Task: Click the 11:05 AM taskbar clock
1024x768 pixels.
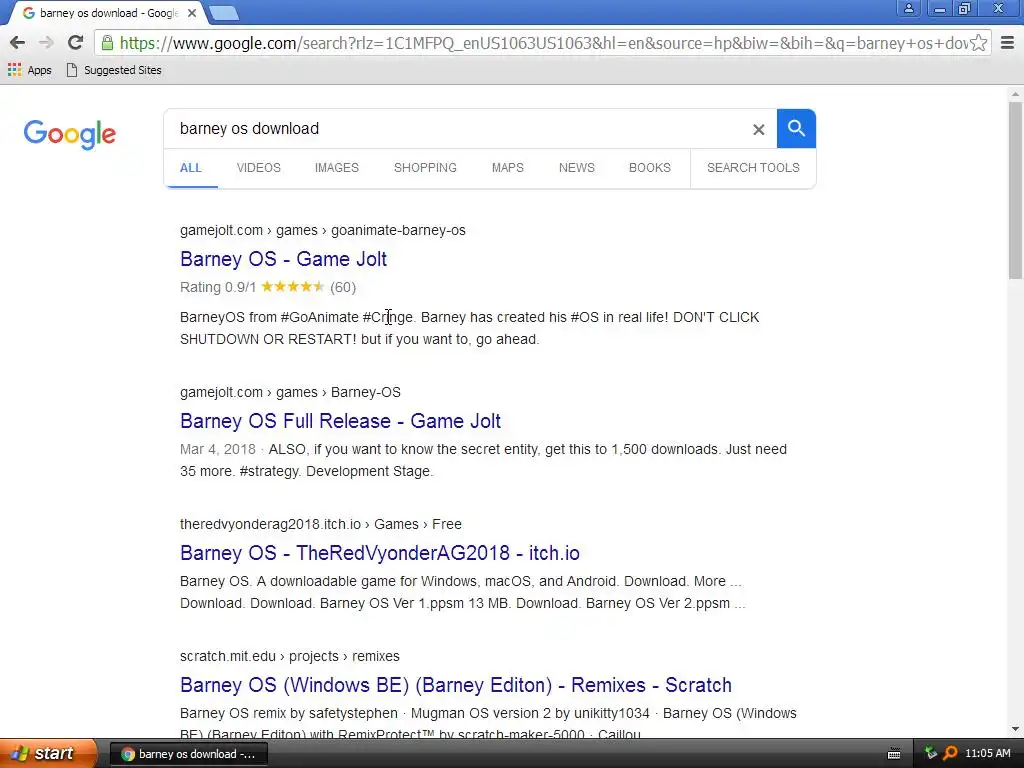Action: coord(987,753)
